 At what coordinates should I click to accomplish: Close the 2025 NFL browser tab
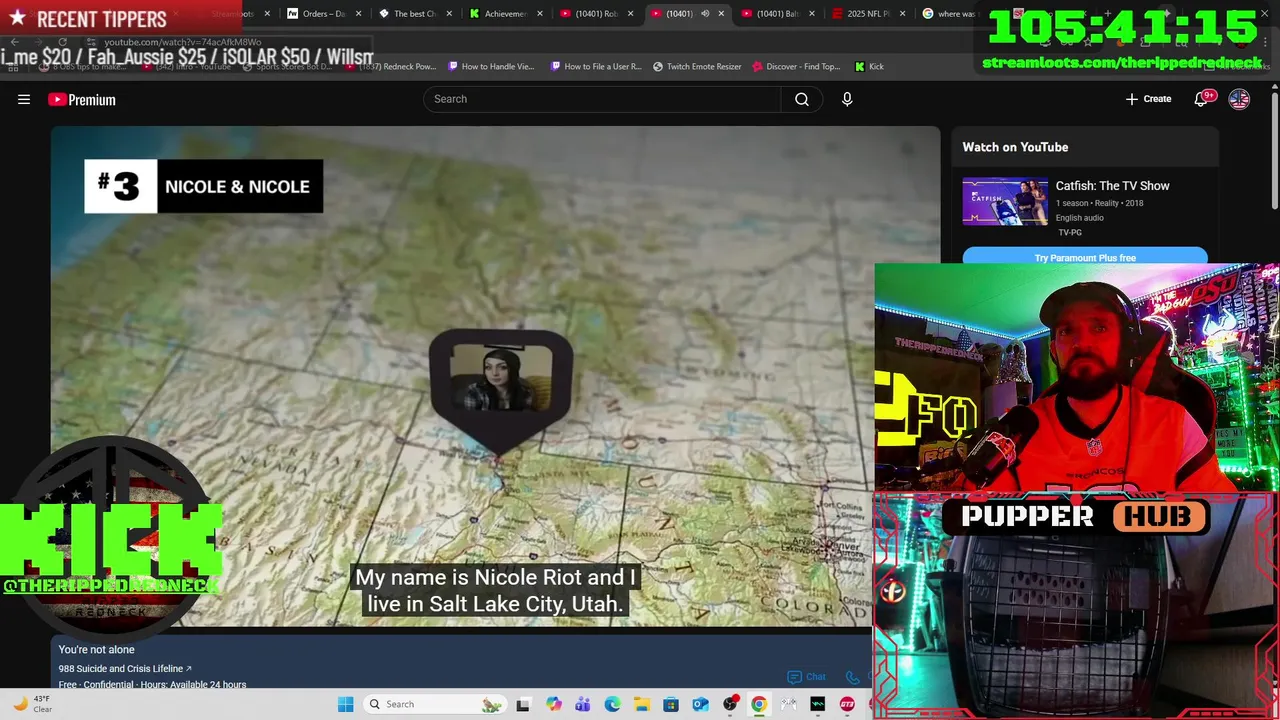tap(903, 14)
